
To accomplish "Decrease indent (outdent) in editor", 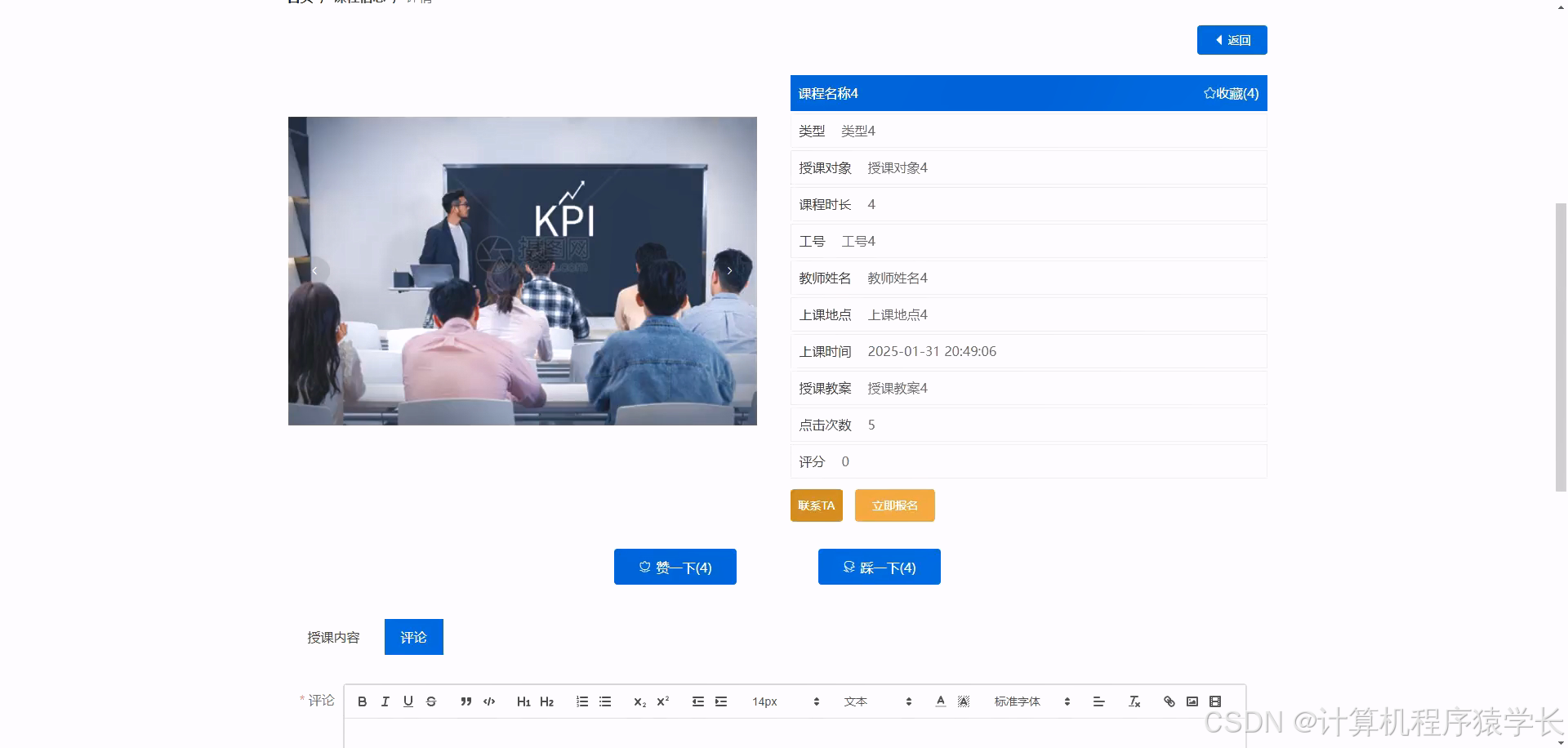I will (697, 701).
